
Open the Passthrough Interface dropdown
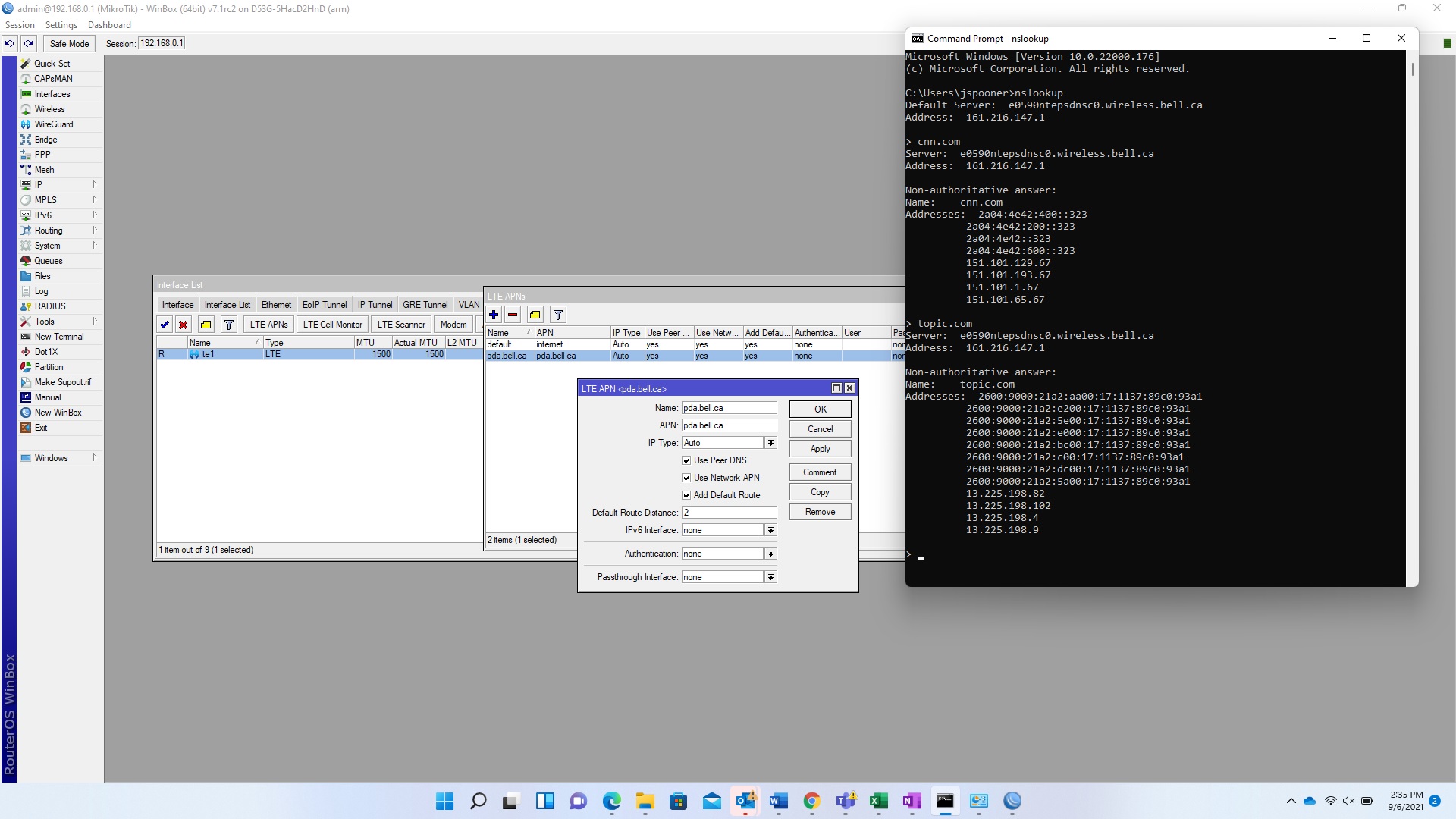[x=770, y=577]
